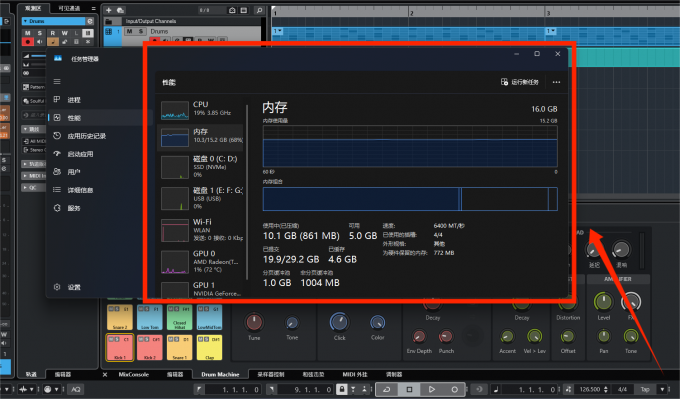Trigger the Closed Hihat drum pad
The width and height of the screenshot is (680, 399).
[x=180, y=317]
